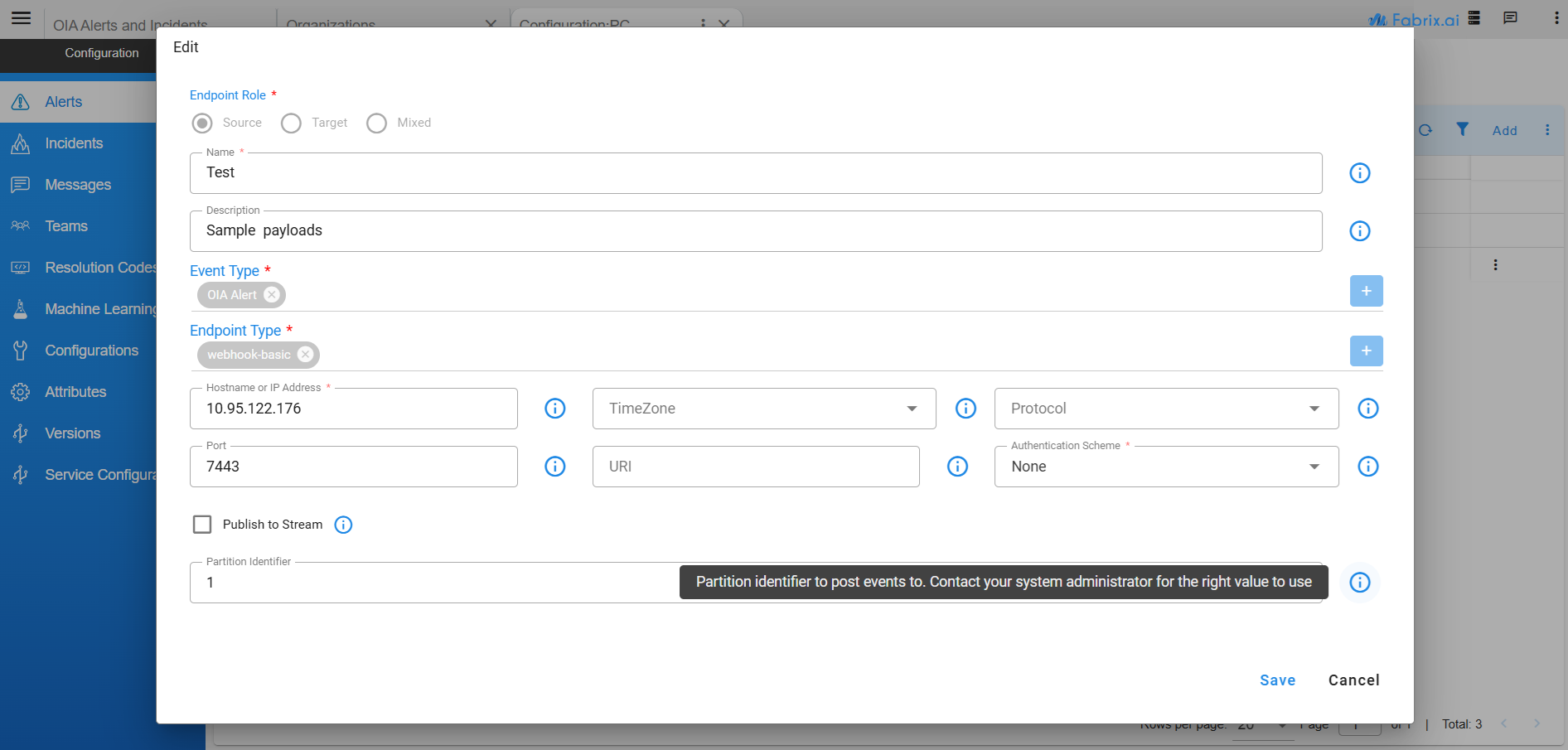Open the Authentication Scheme dropdown
Image resolution: width=1568 pixels, height=750 pixels.
tap(1313, 466)
